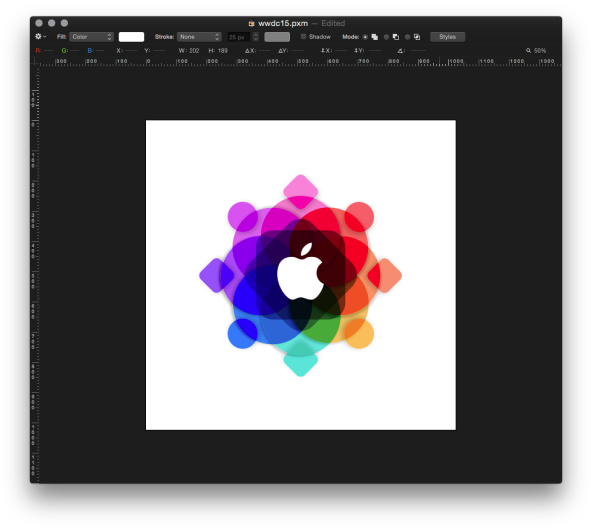Open the Stroke None dropdown
This screenshot has height=528, width=591.
point(199,37)
